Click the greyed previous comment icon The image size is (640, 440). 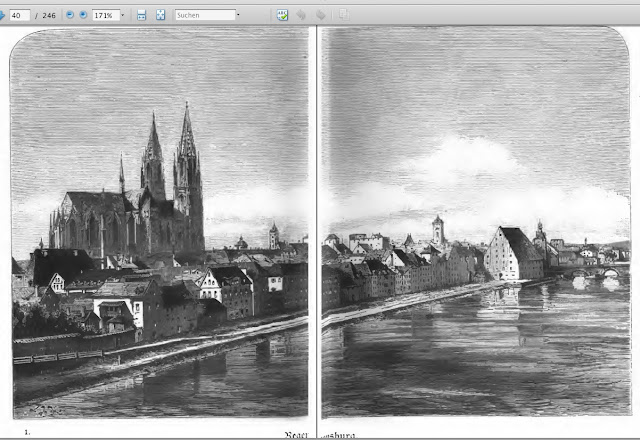[301, 15]
